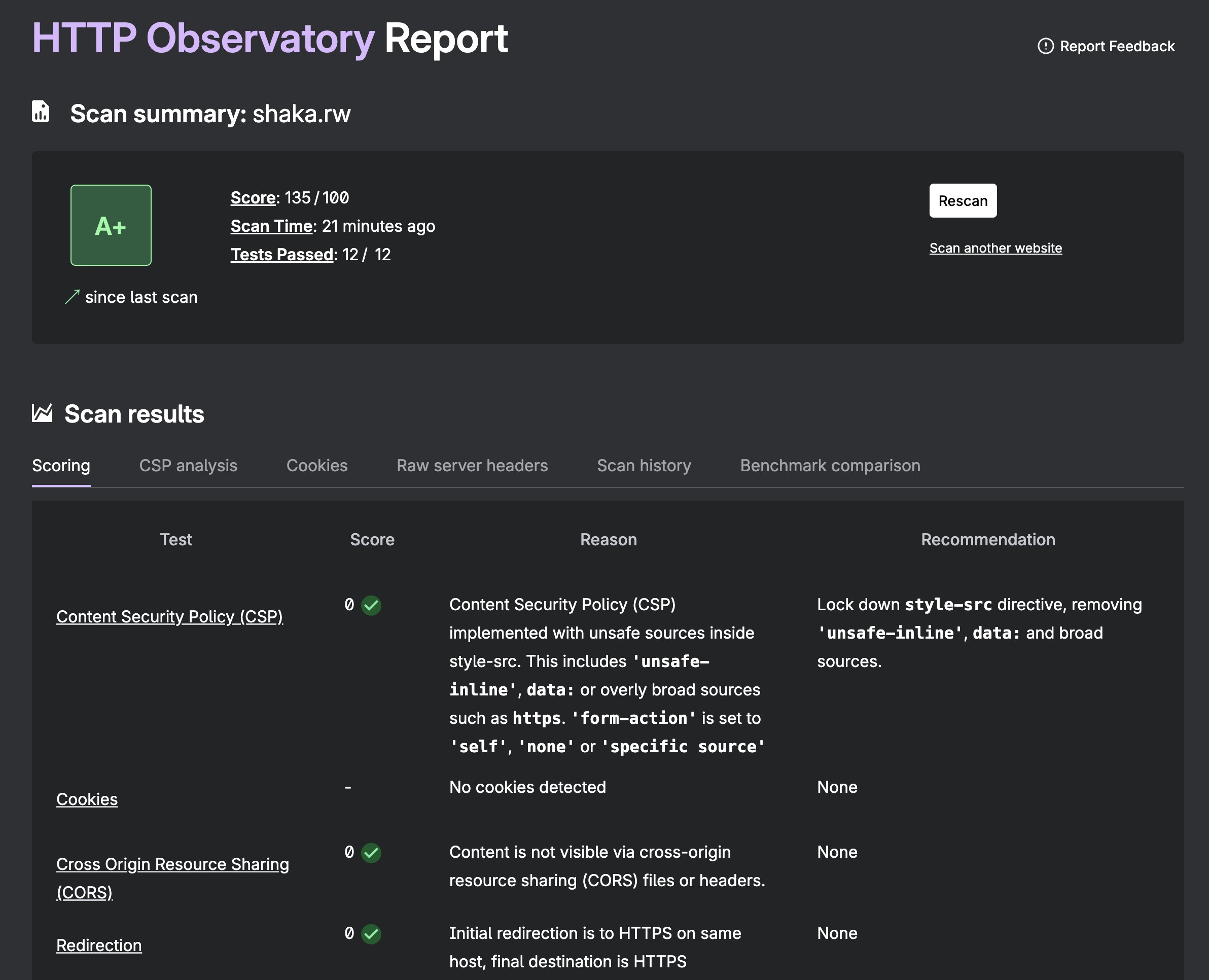Click the Scan another website link
1209x980 pixels.
pos(995,248)
